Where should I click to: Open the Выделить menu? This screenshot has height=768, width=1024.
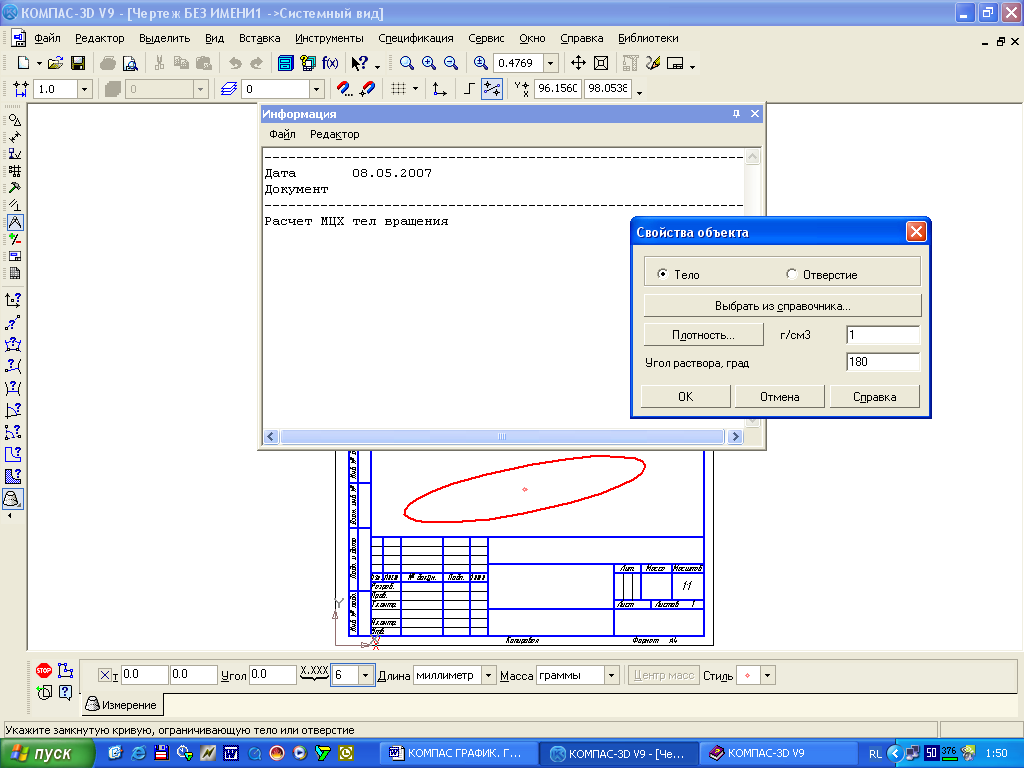pyautogui.click(x=165, y=39)
